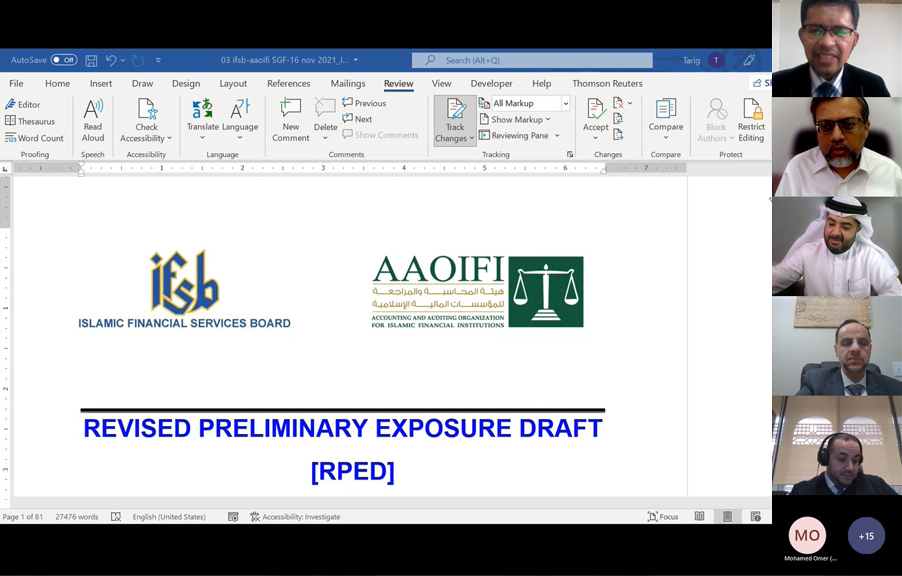Click the Undo arrow icon
The image size is (902, 576).
[111, 60]
